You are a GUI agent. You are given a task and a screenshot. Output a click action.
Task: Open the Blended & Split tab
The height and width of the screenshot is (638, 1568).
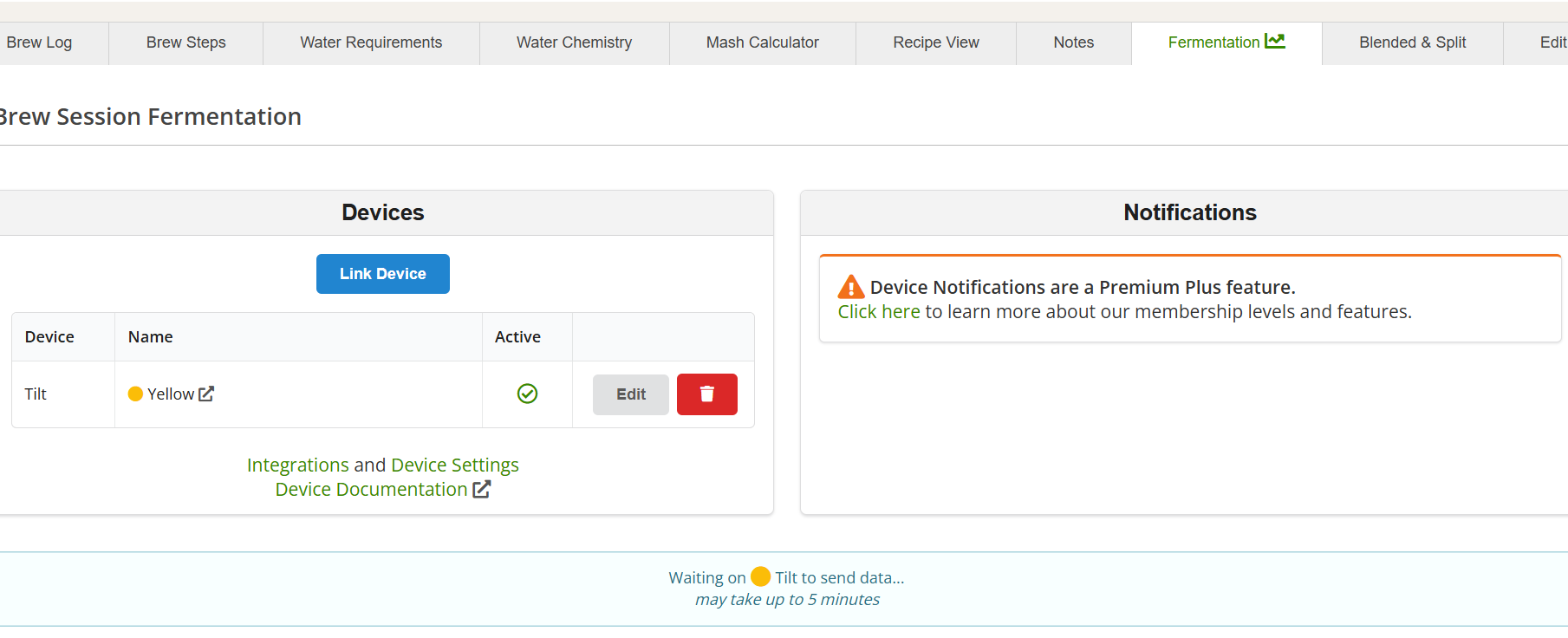[1412, 42]
